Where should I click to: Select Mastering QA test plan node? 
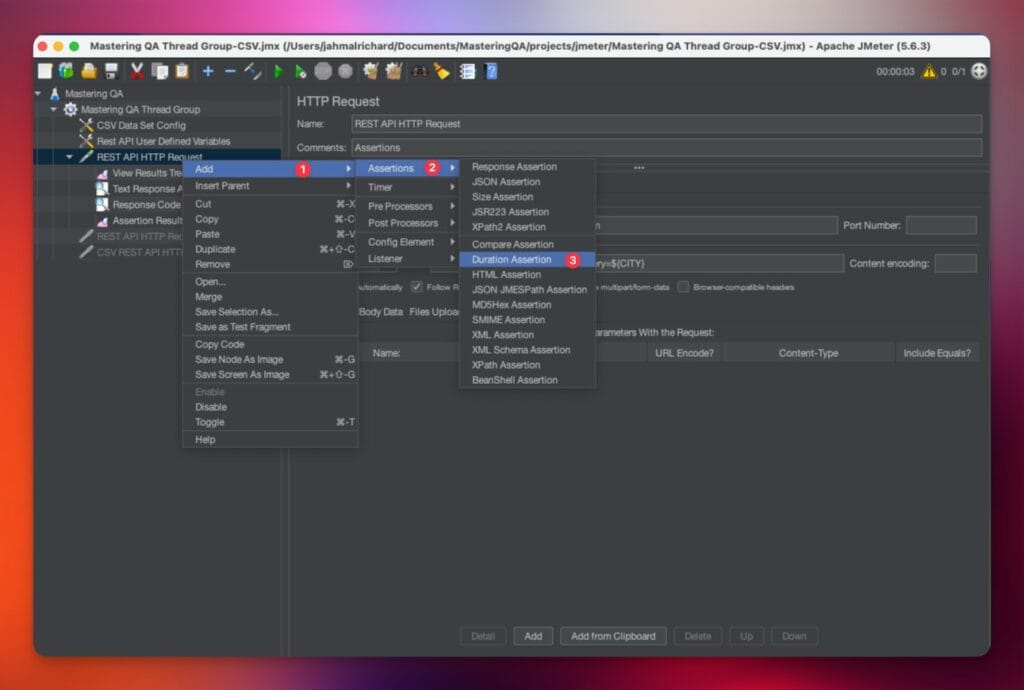tap(94, 93)
